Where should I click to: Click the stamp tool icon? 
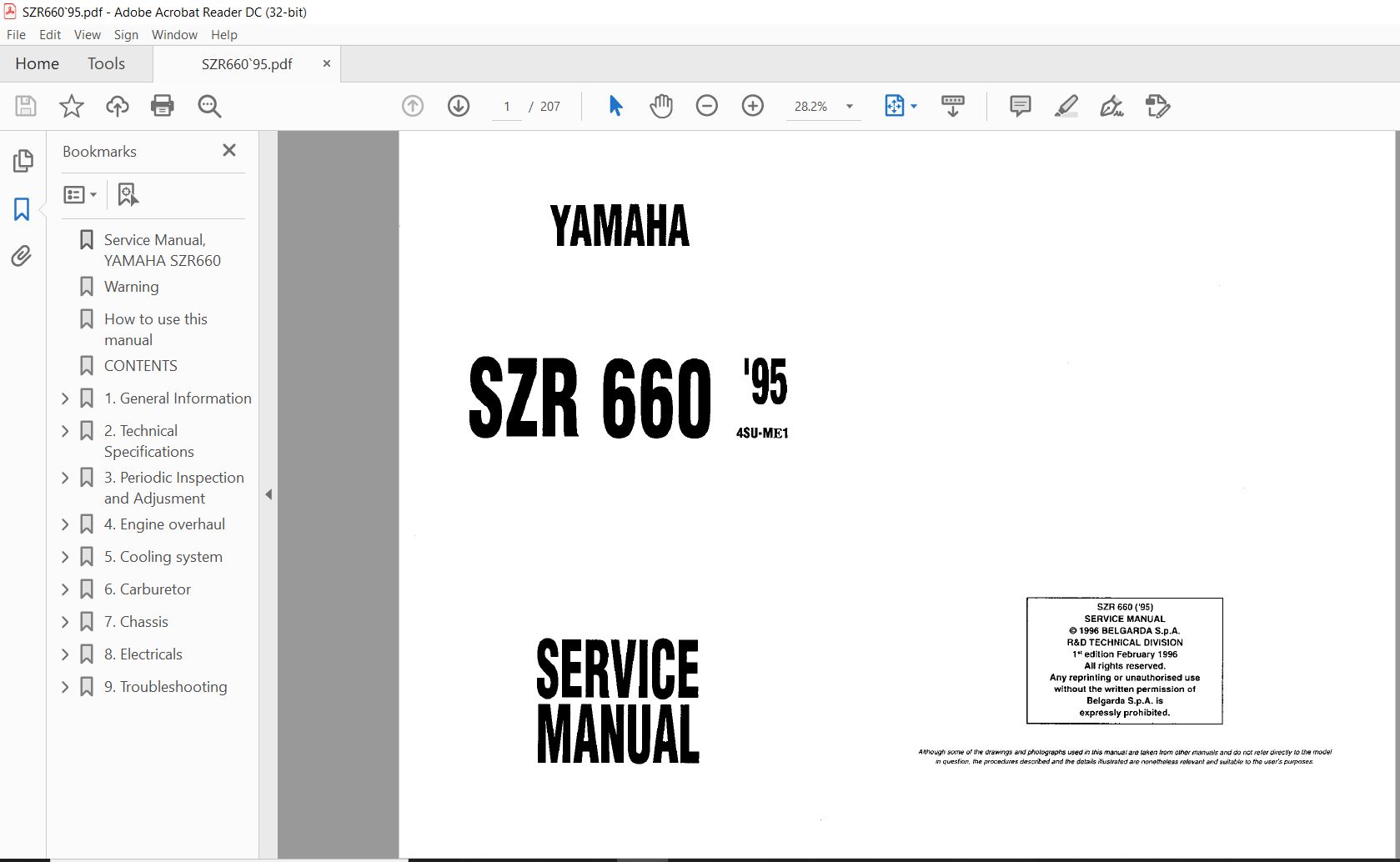pyautogui.click(x=1157, y=106)
